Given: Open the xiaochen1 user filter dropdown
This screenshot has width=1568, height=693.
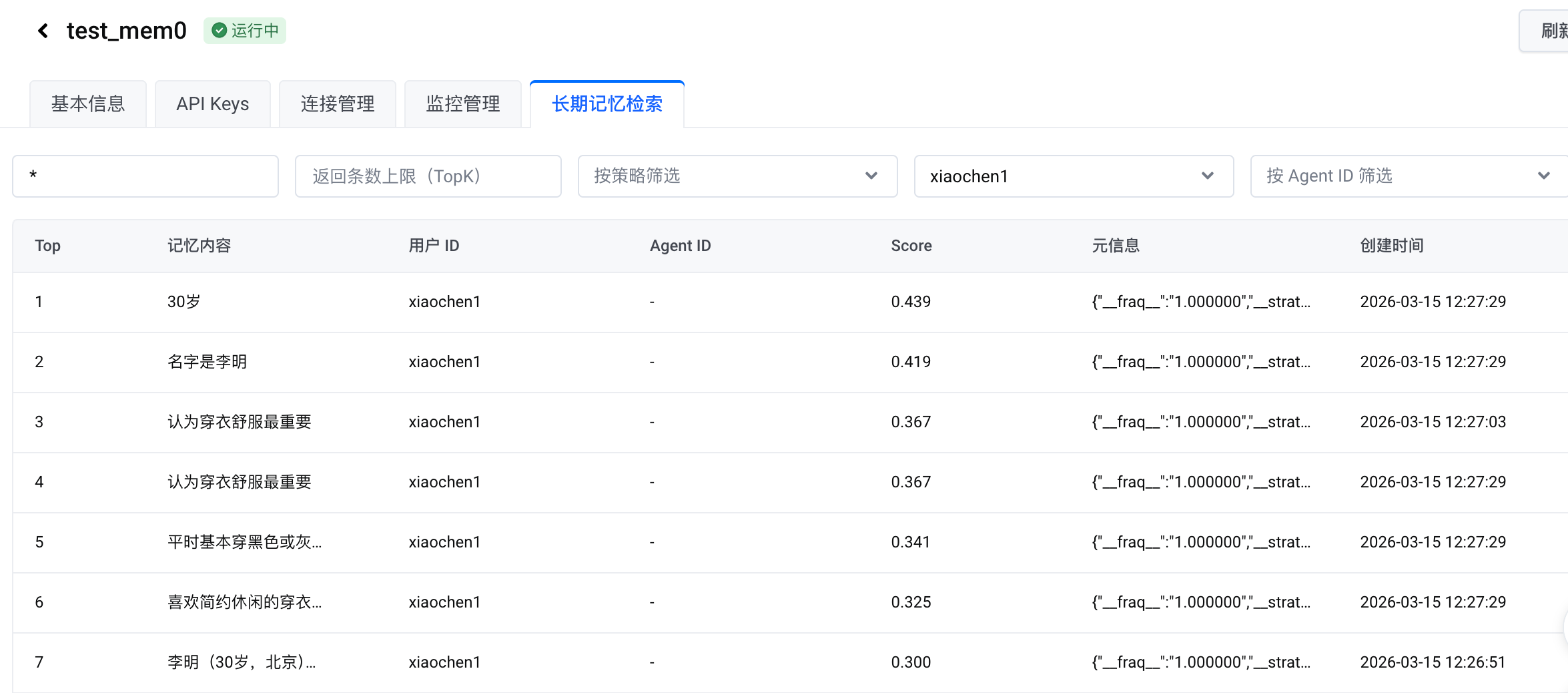Looking at the screenshot, I should [1073, 176].
